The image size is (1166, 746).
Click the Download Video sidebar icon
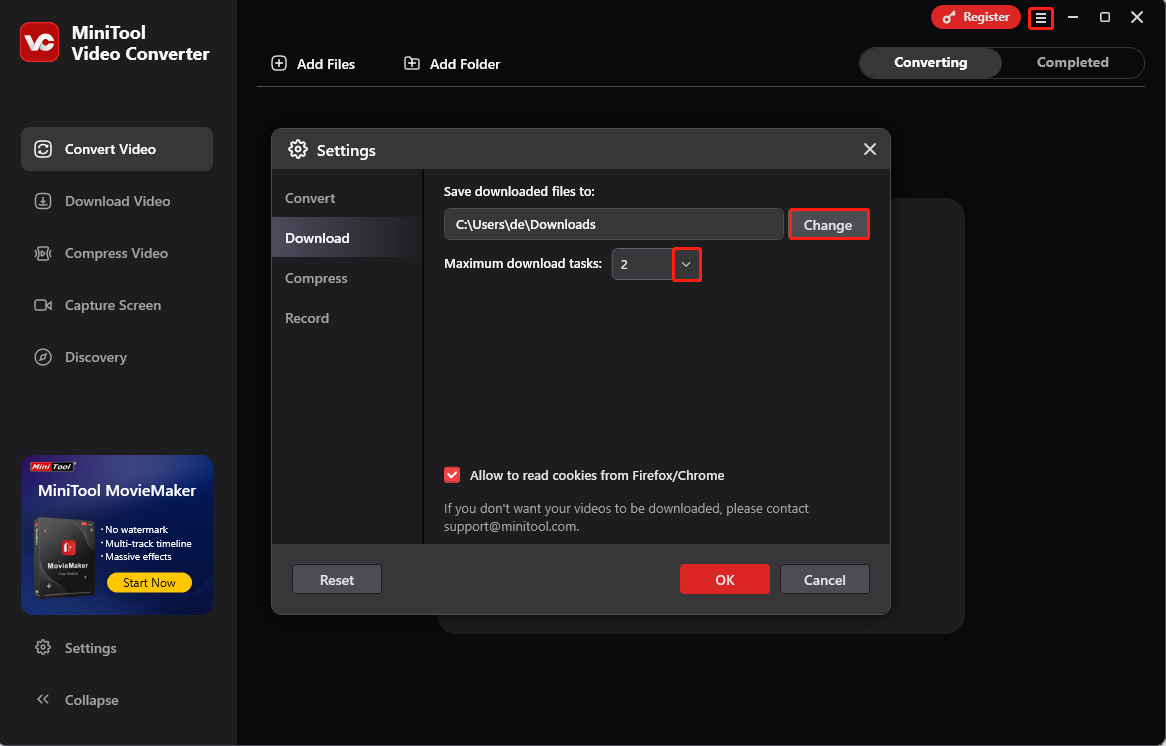43,201
